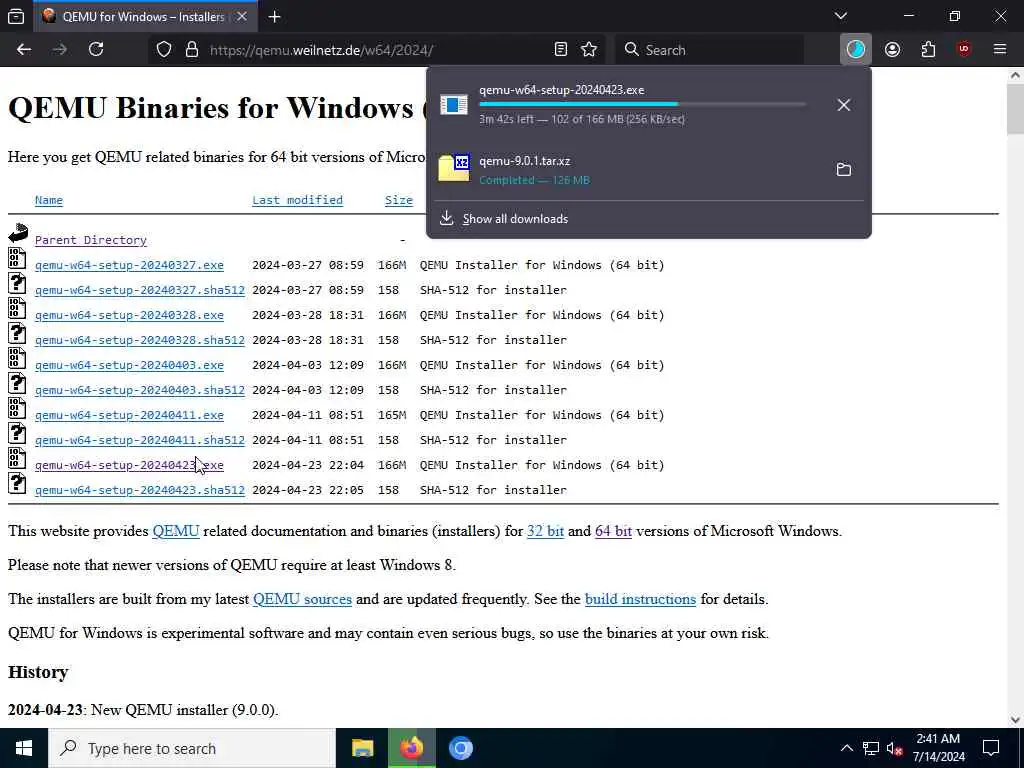Viewport: 1024px width, 768px height.
Task: Open the build instructions link
Action: click(x=640, y=599)
